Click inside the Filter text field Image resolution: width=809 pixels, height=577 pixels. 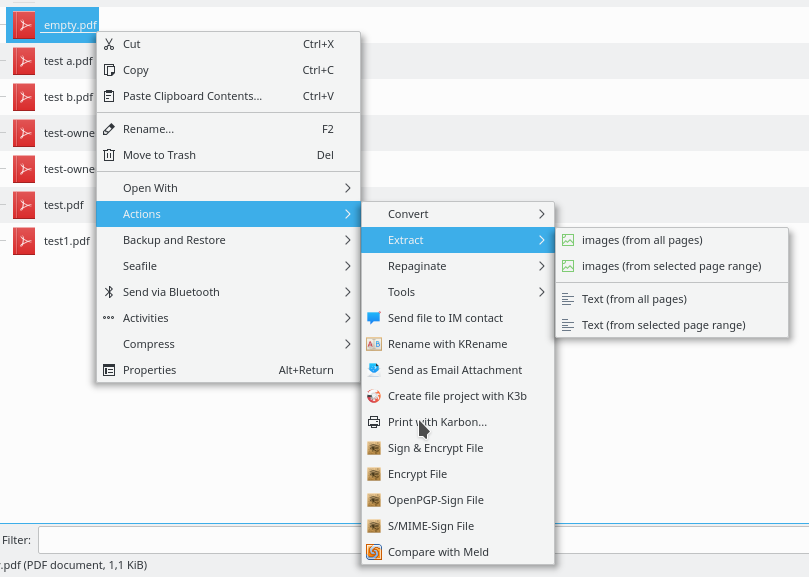(x=423, y=540)
